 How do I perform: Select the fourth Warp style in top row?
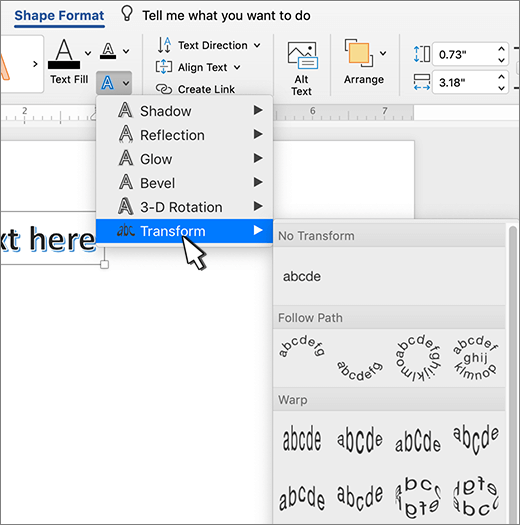[x=476, y=439]
